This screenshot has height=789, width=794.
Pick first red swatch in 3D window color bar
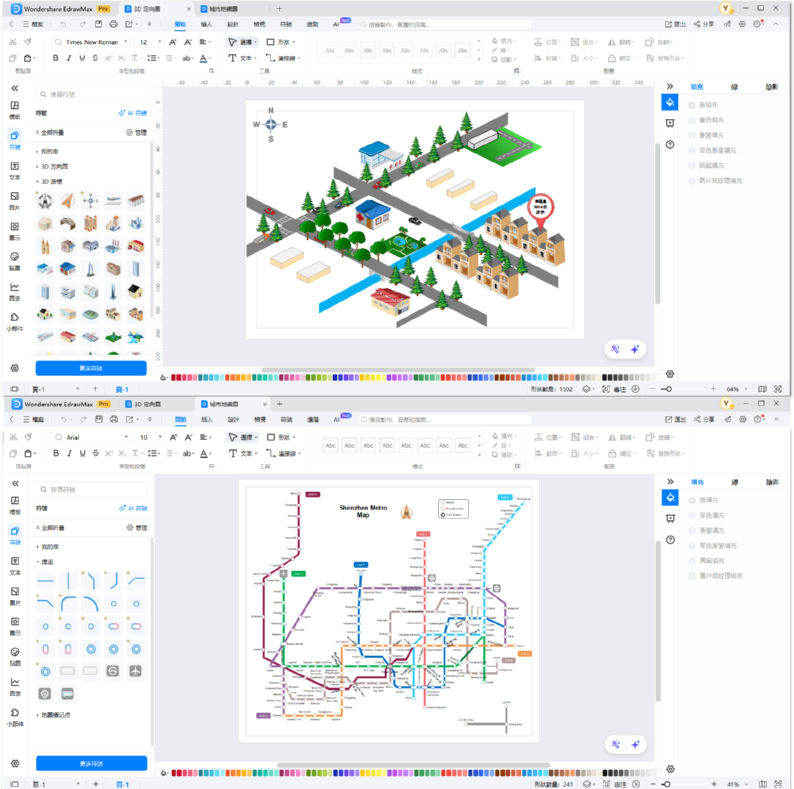pyautogui.click(x=174, y=377)
